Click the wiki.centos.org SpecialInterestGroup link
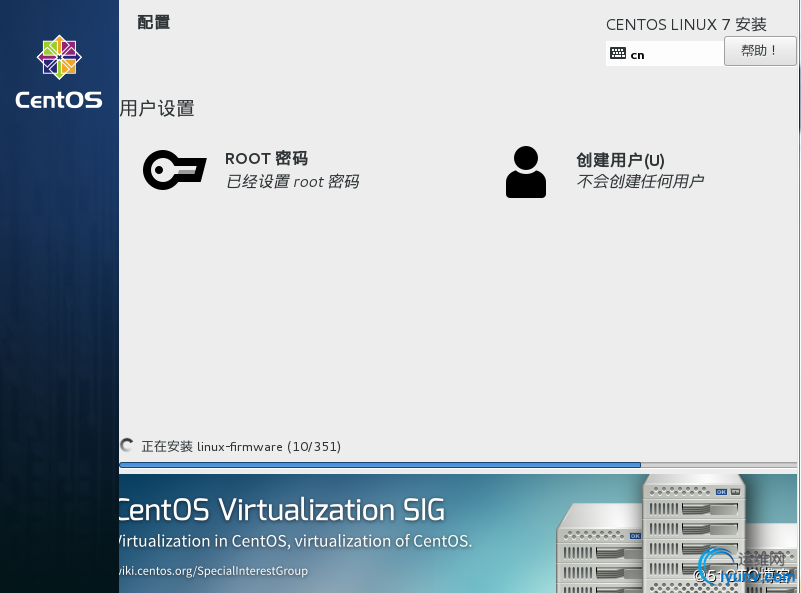Image resolution: width=801 pixels, height=593 pixels. coord(214,571)
